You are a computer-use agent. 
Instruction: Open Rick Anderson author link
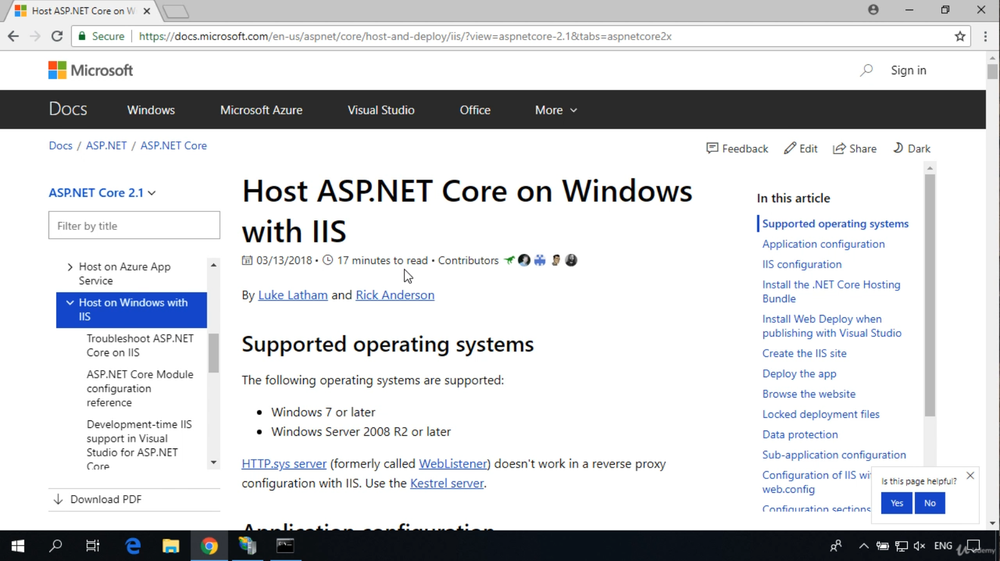point(395,295)
